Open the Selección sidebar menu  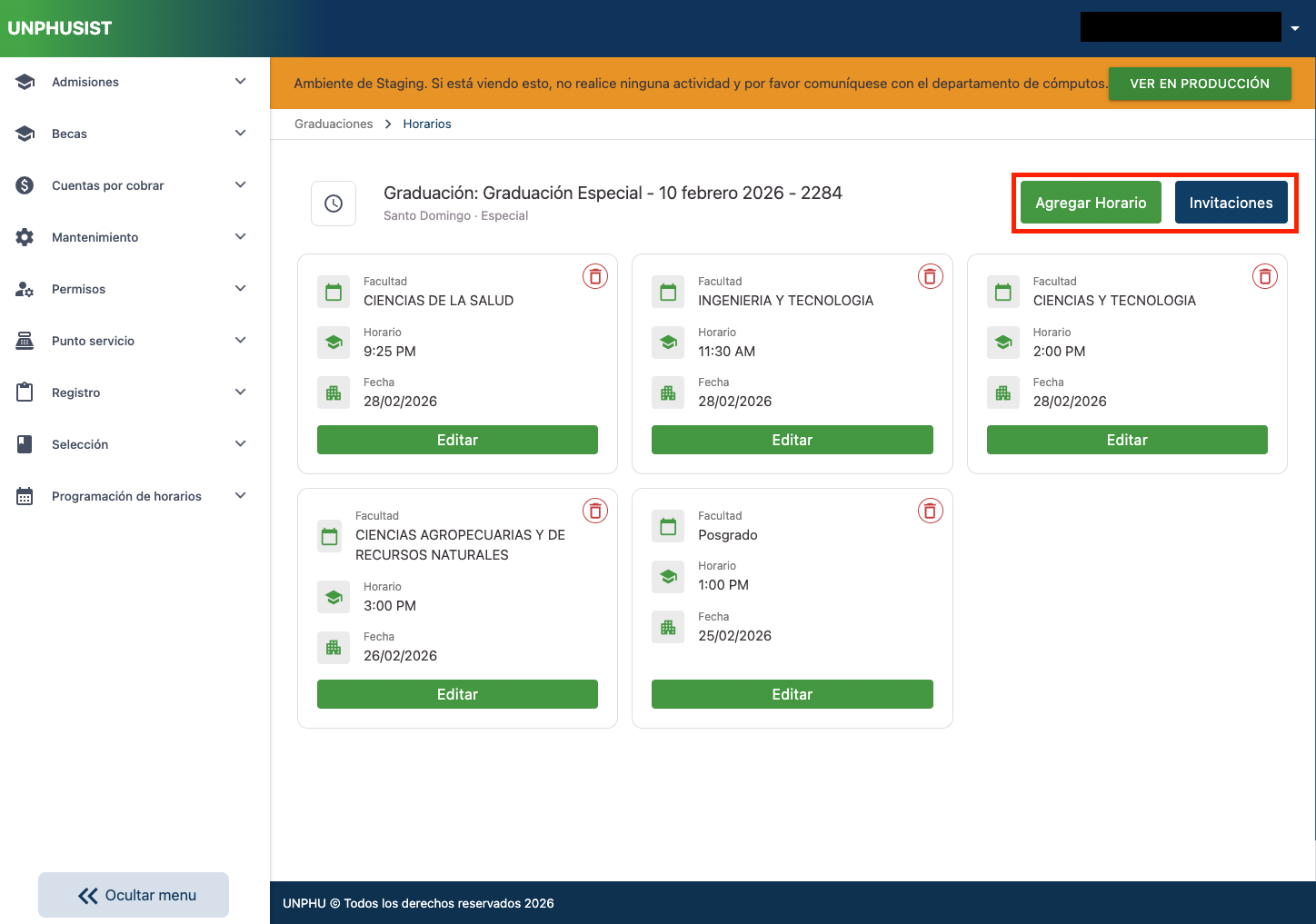coord(80,444)
